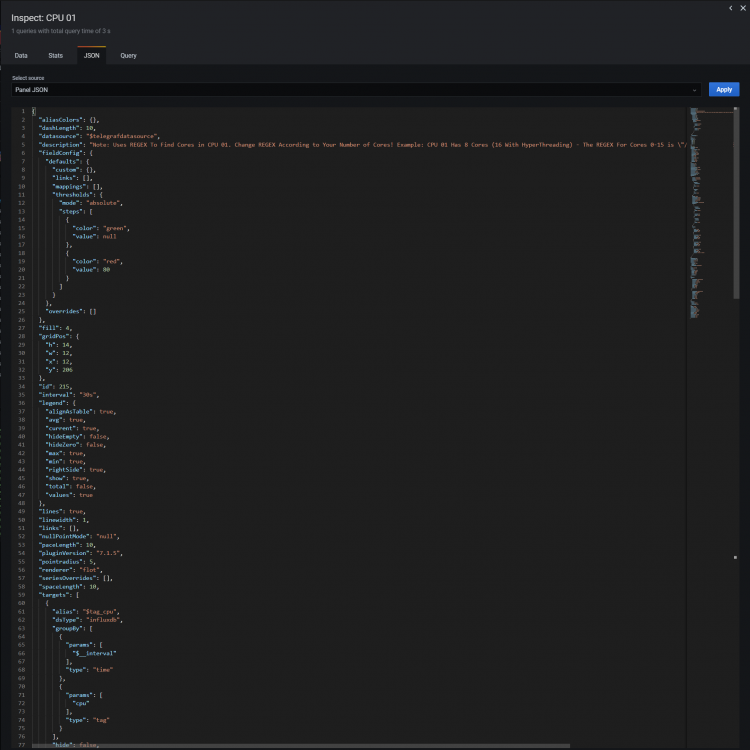Click the "color": "red" line
This screenshot has width=750, height=750.
(x=98, y=261)
